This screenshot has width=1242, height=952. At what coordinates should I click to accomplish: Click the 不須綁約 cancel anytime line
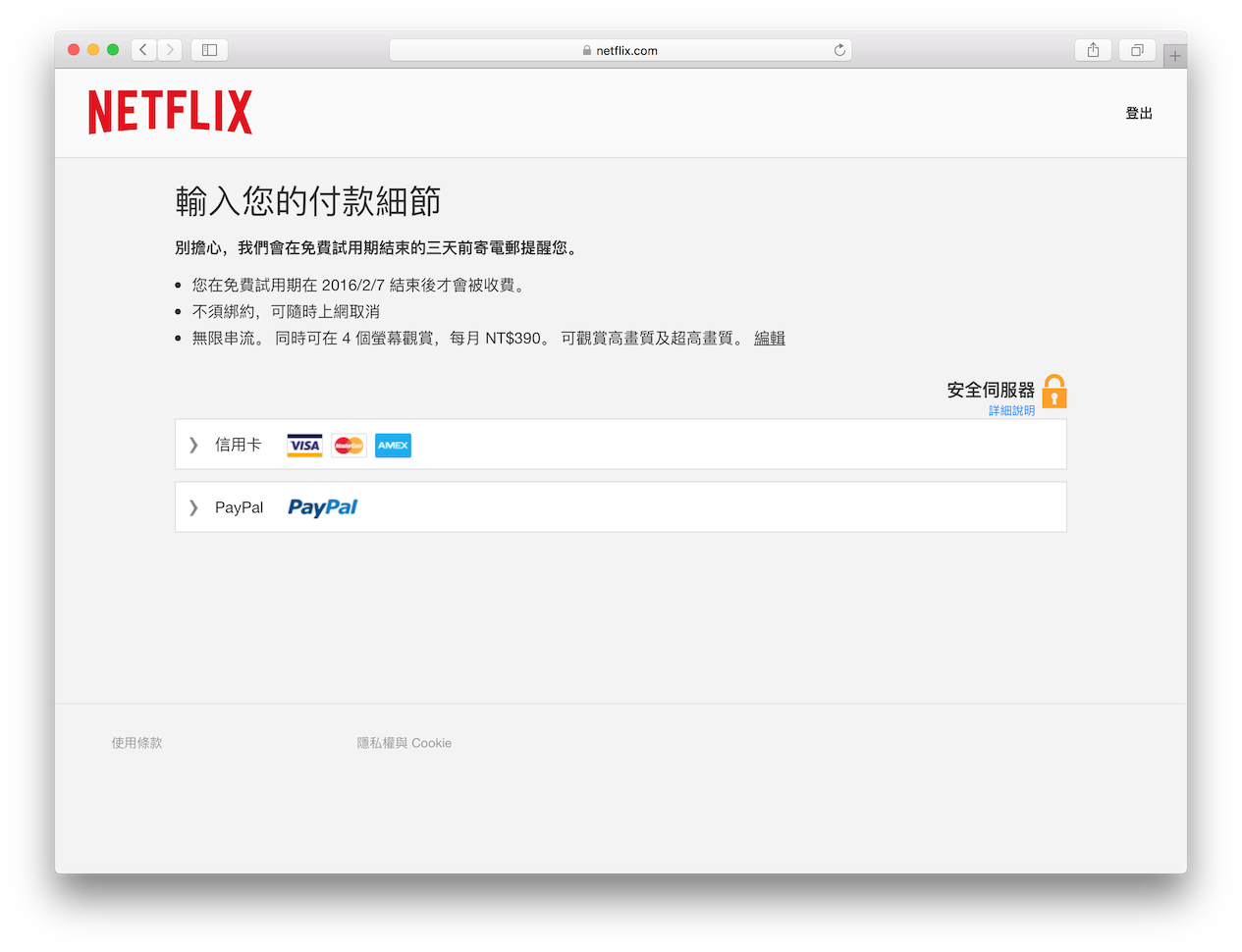(x=286, y=311)
